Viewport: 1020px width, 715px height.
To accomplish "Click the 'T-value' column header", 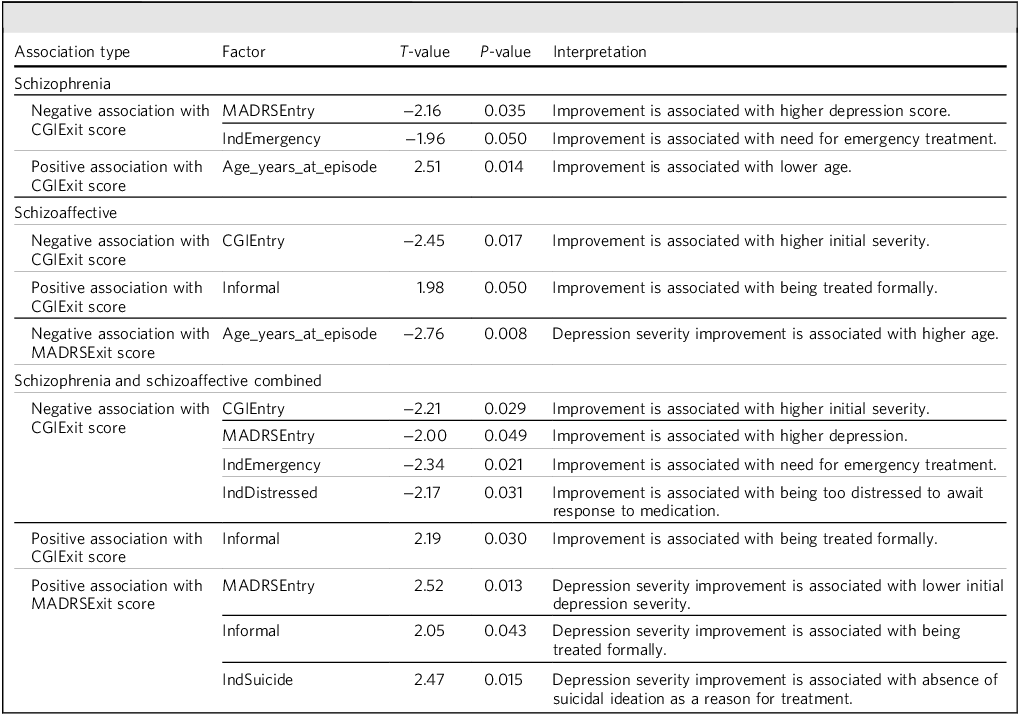I will coord(425,52).
